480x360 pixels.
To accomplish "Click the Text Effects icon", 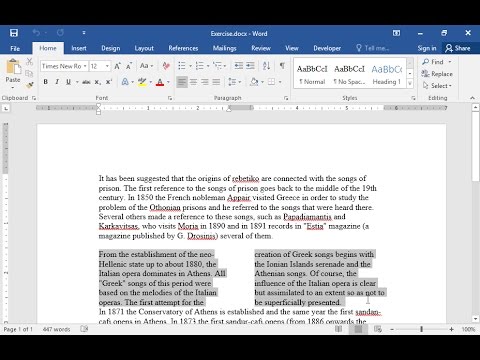I will [125, 82].
